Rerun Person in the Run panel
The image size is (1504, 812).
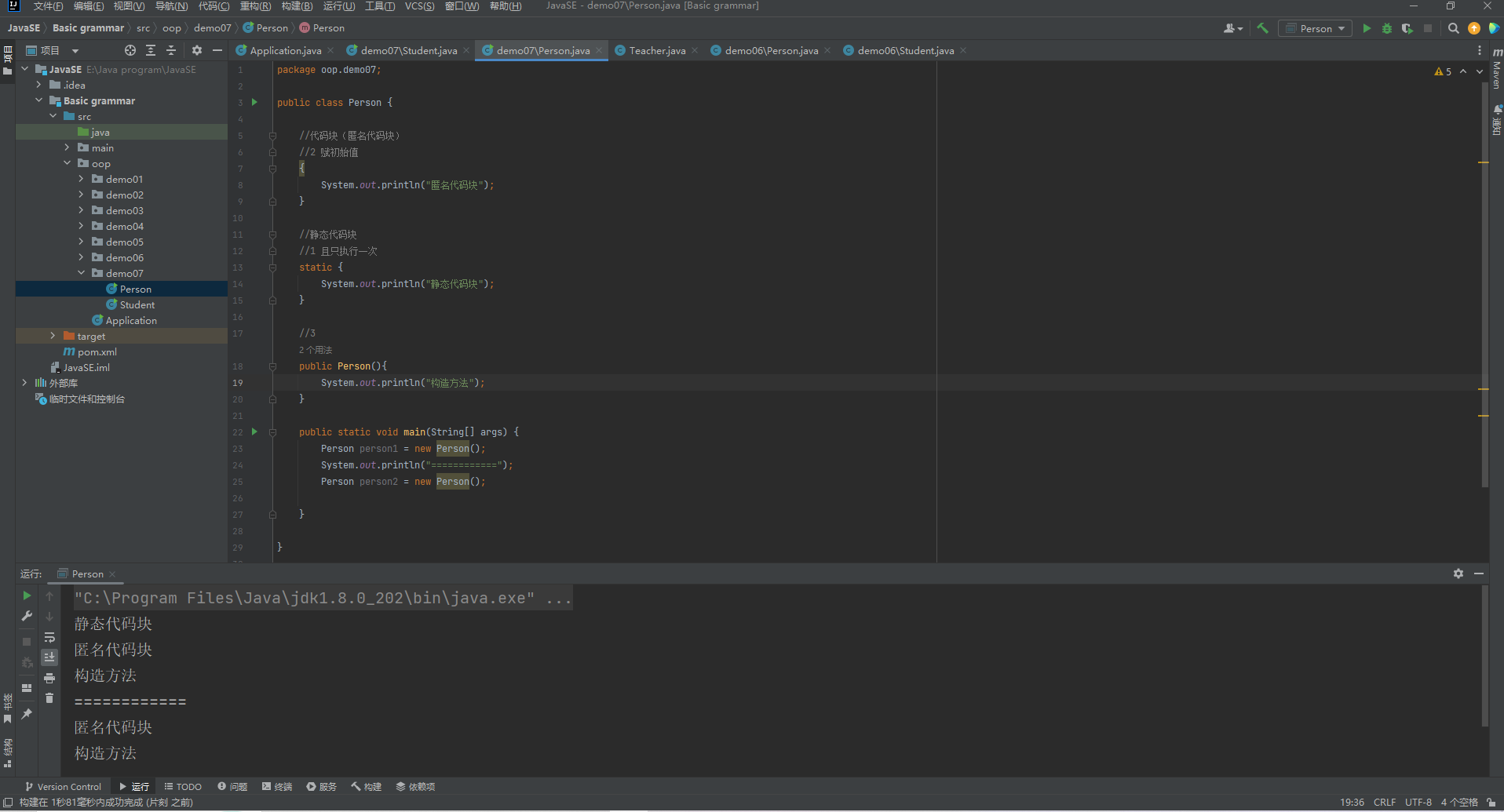coord(27,596)
